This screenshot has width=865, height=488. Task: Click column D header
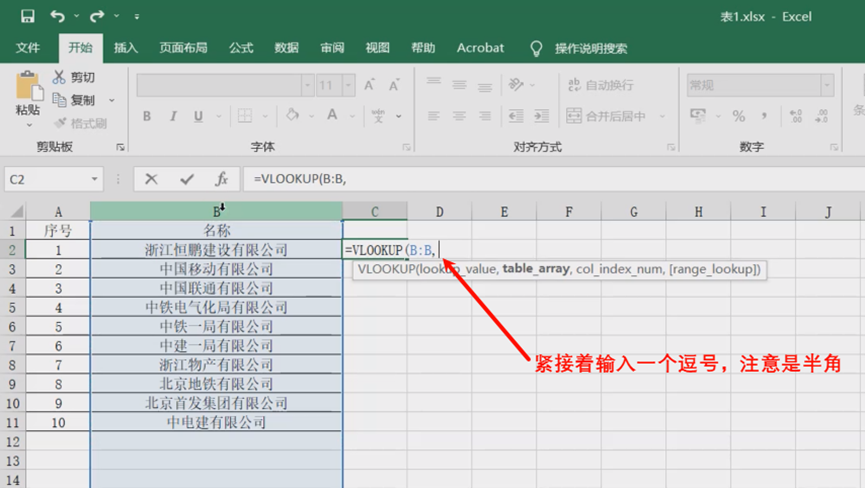(x=439, y=212)
